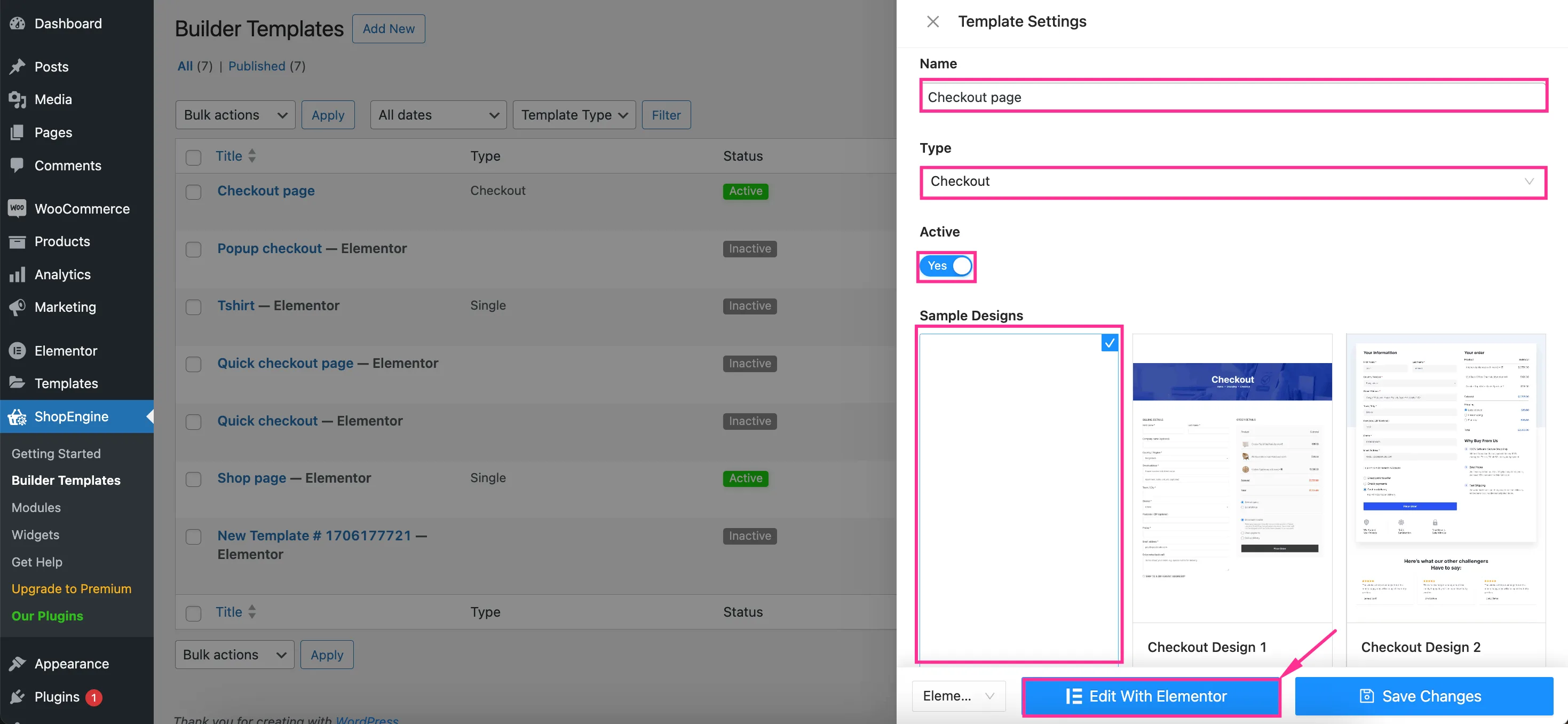The width and height of the screenshot is (1568, 724).
Task: Open the Popup checkout template link
Action: click(x=270, y=248)
